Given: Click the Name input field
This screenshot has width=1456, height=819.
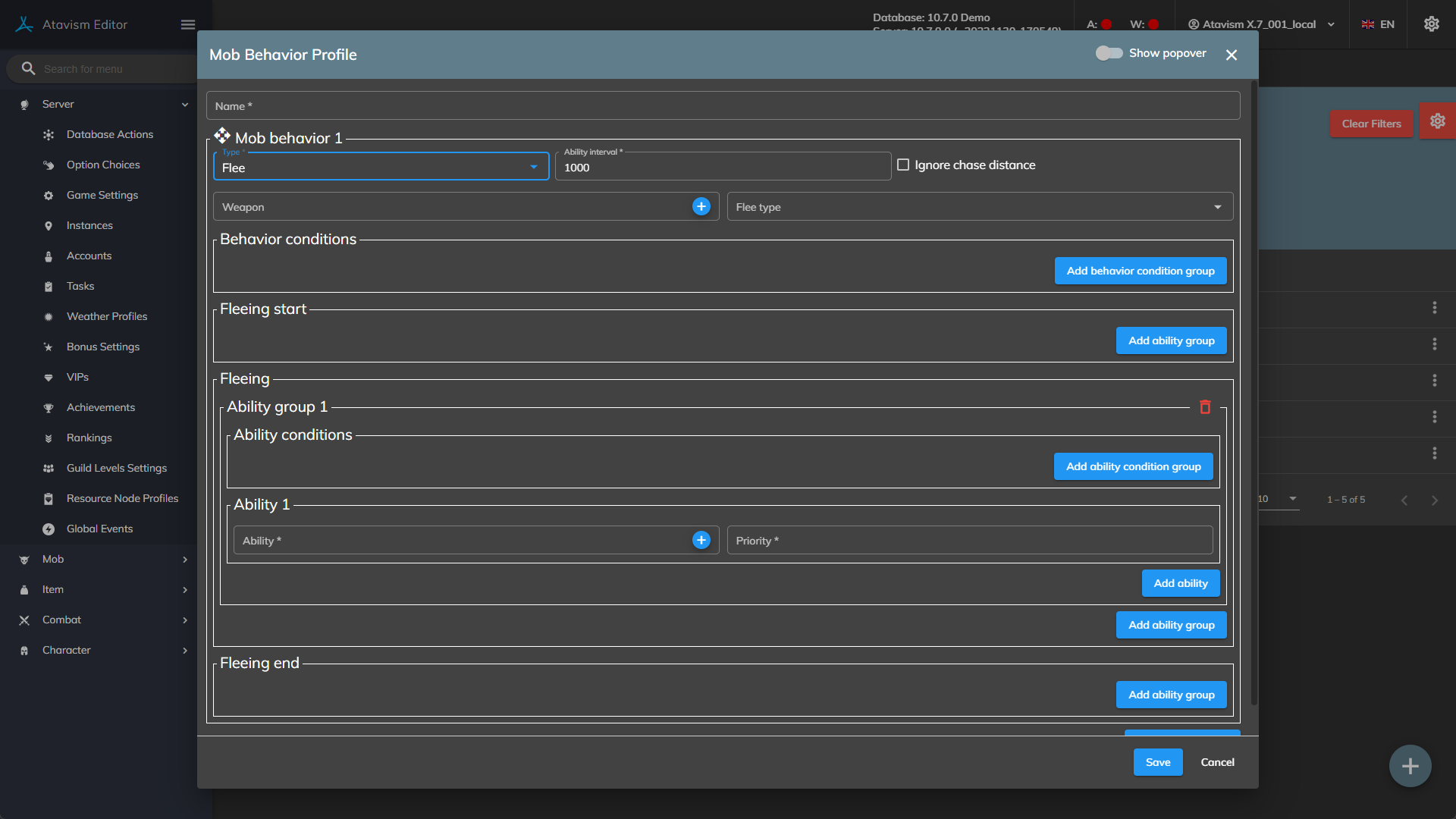Looking at the screenshot, I should click(723, 106).
